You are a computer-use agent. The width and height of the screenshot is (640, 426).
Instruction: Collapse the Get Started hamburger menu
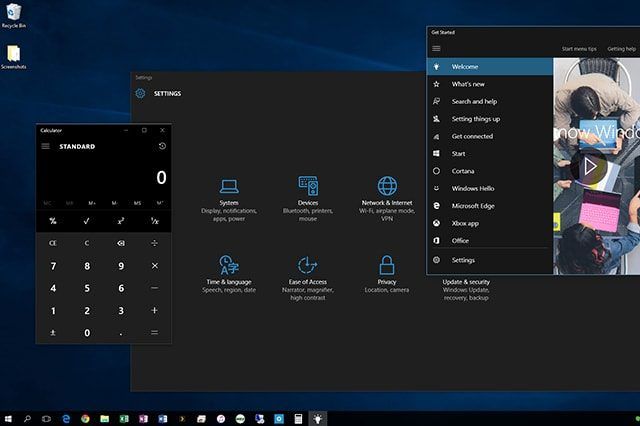click(x=436, y=48)
